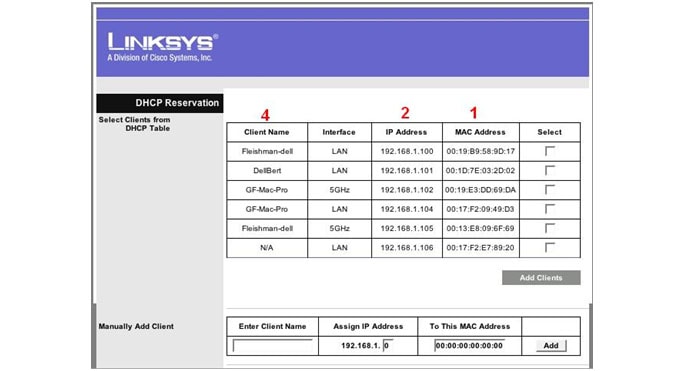The image size is (683, 371).
Task: Select the checkbox for 192.168.1.102
Action: (550, 189)
